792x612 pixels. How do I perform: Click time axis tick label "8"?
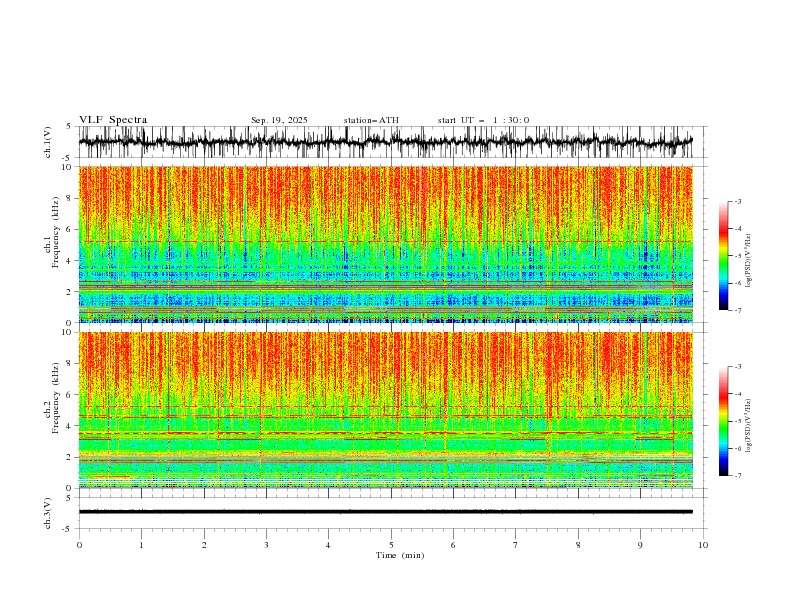click(x=578, y=545)
